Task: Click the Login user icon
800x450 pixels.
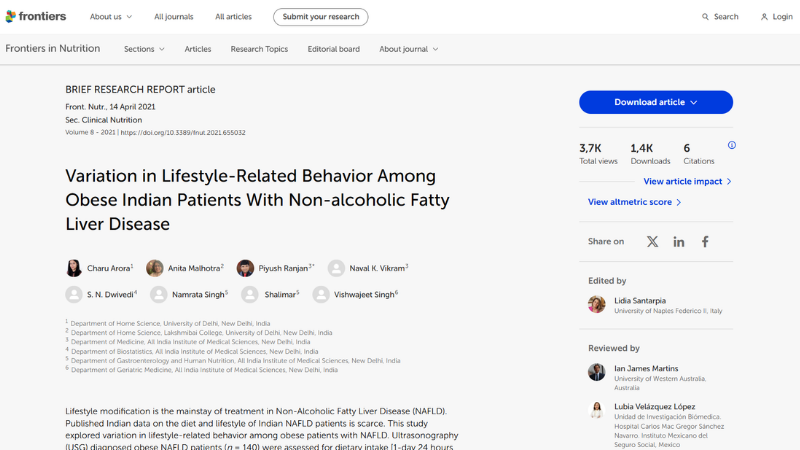Action: point(764,17)
